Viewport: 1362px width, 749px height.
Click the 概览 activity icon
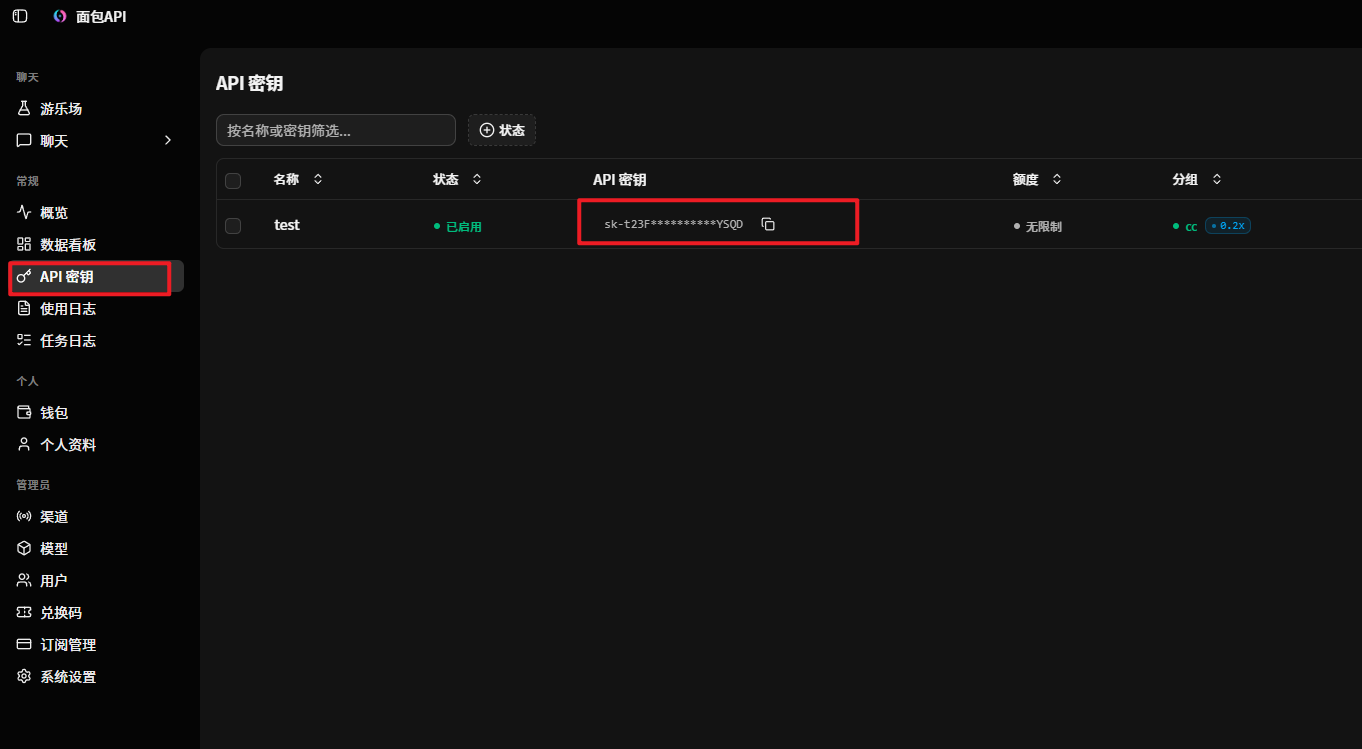coord(25,213)
